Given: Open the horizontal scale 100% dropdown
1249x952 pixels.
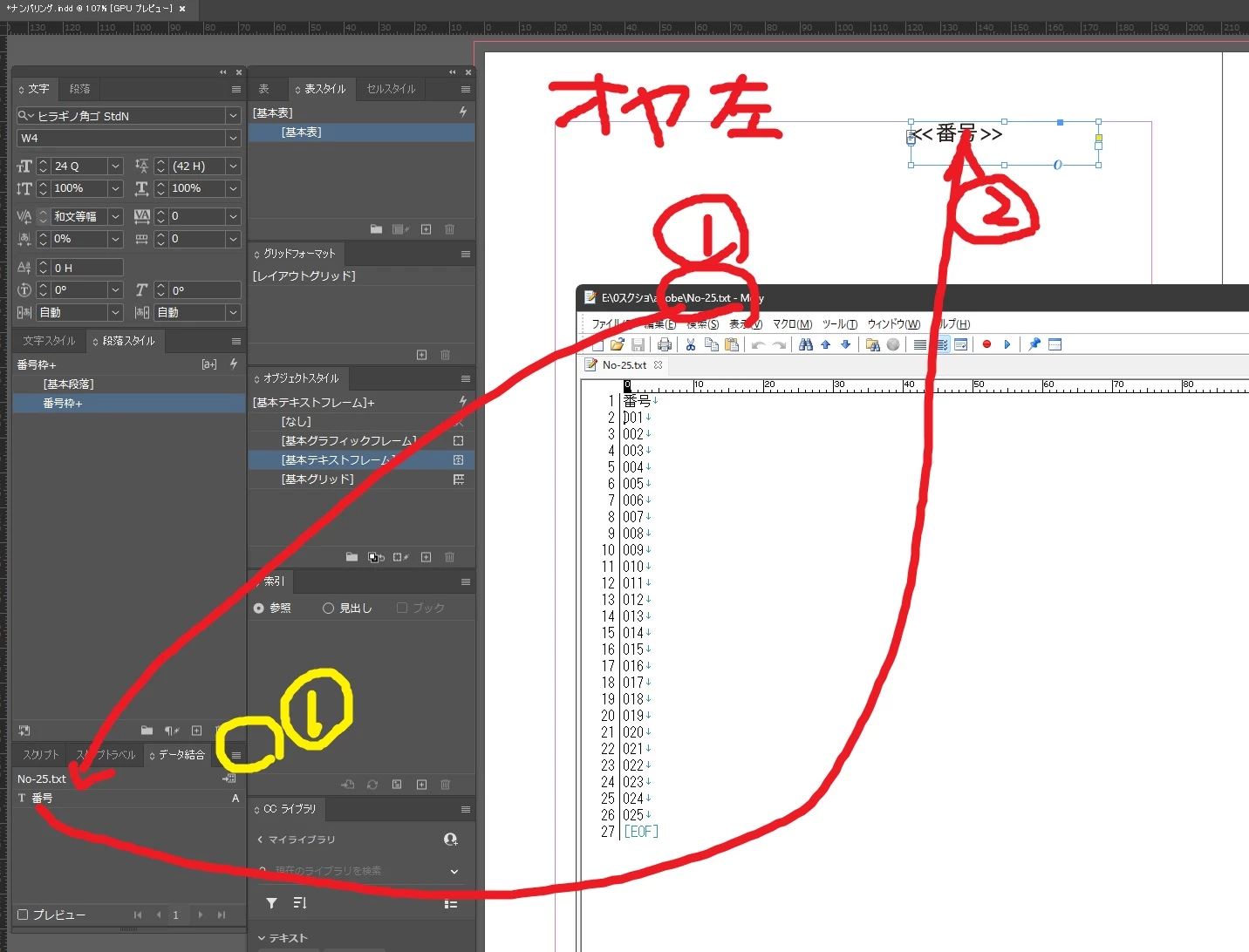Looking at the screenshot, I should (x=233, y=188).
